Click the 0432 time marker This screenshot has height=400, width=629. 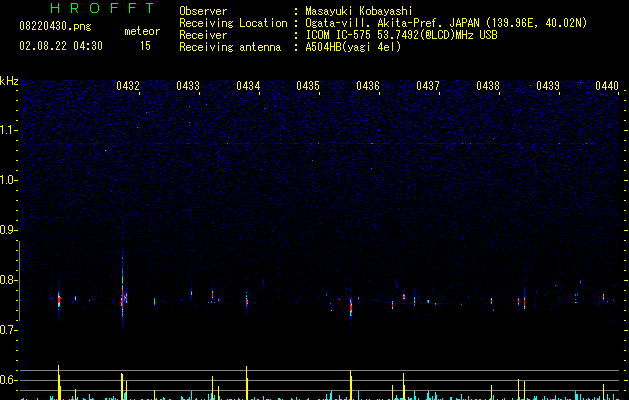pos(128,86)
